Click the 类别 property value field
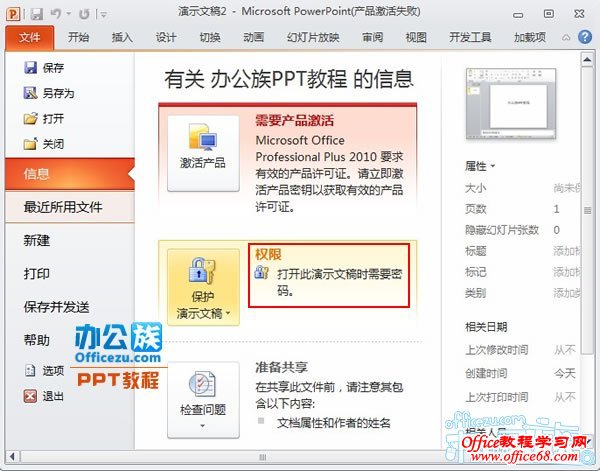This screenshot has width=600, height=471. 567,293
